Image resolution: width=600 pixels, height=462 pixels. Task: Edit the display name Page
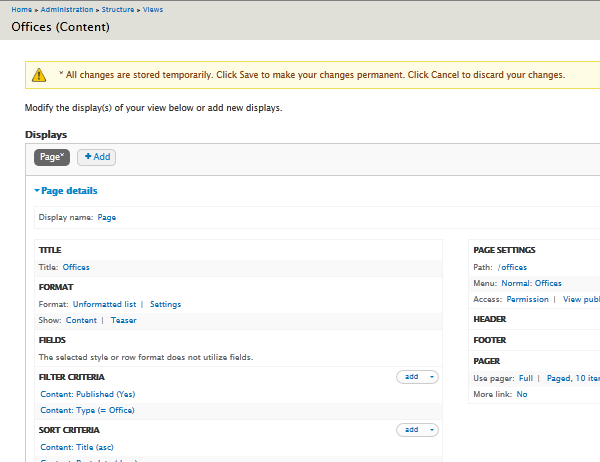[x=107, y=217]
